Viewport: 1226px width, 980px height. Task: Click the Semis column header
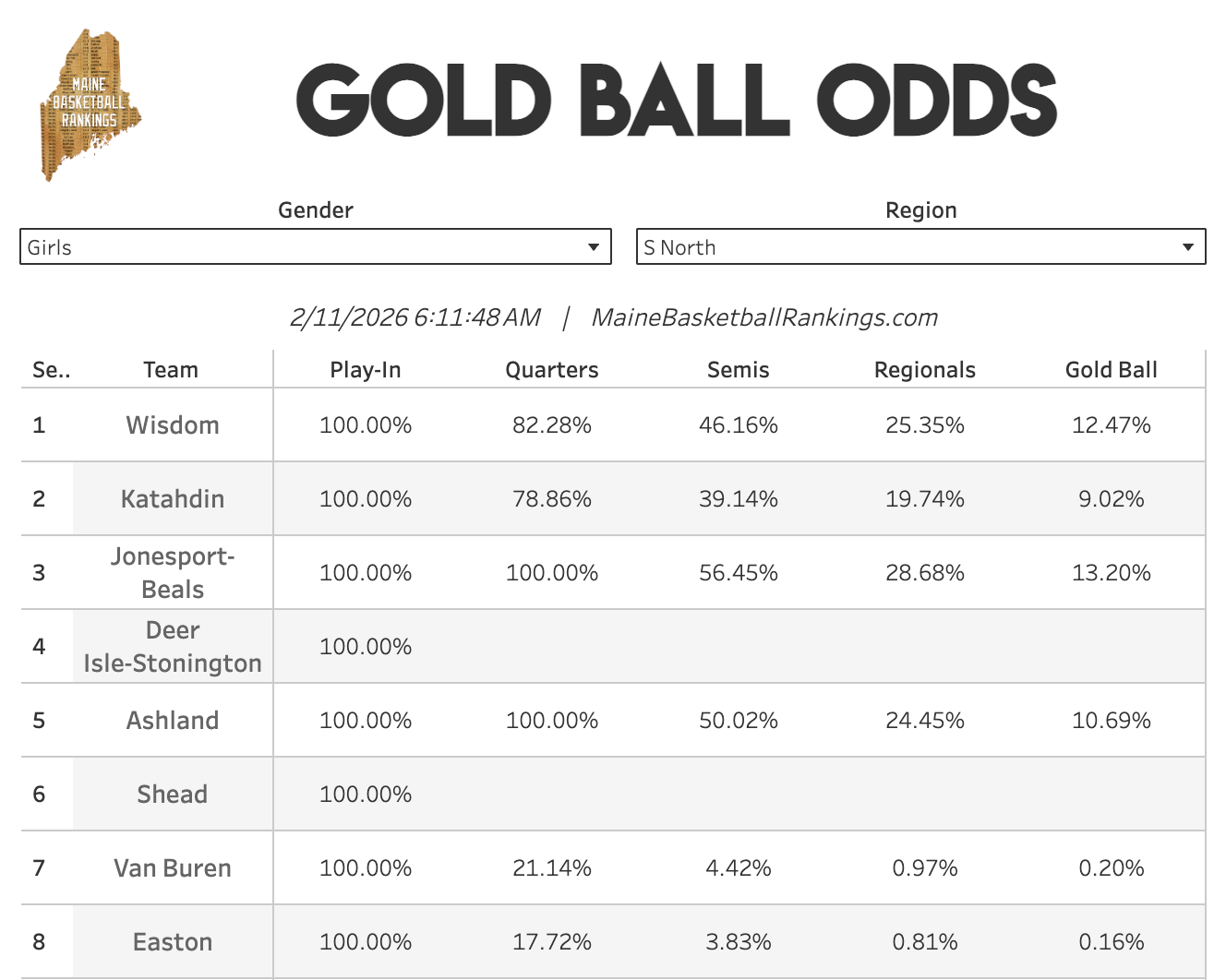tap(739, 370)
